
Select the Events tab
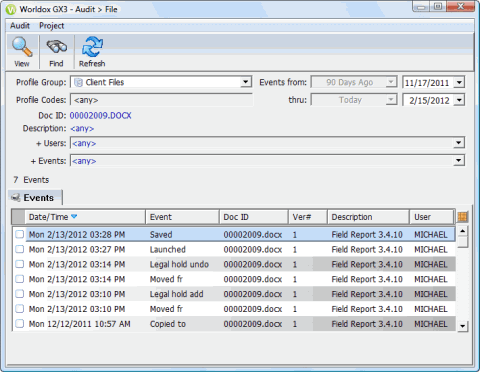pos(35,198)
